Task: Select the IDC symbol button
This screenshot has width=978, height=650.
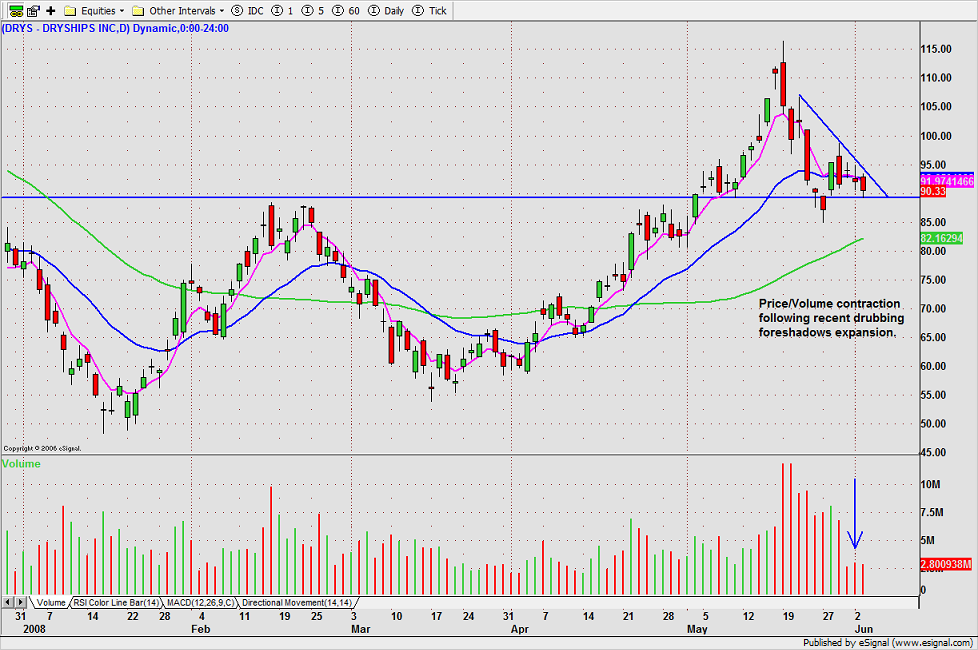Action: 247,11
